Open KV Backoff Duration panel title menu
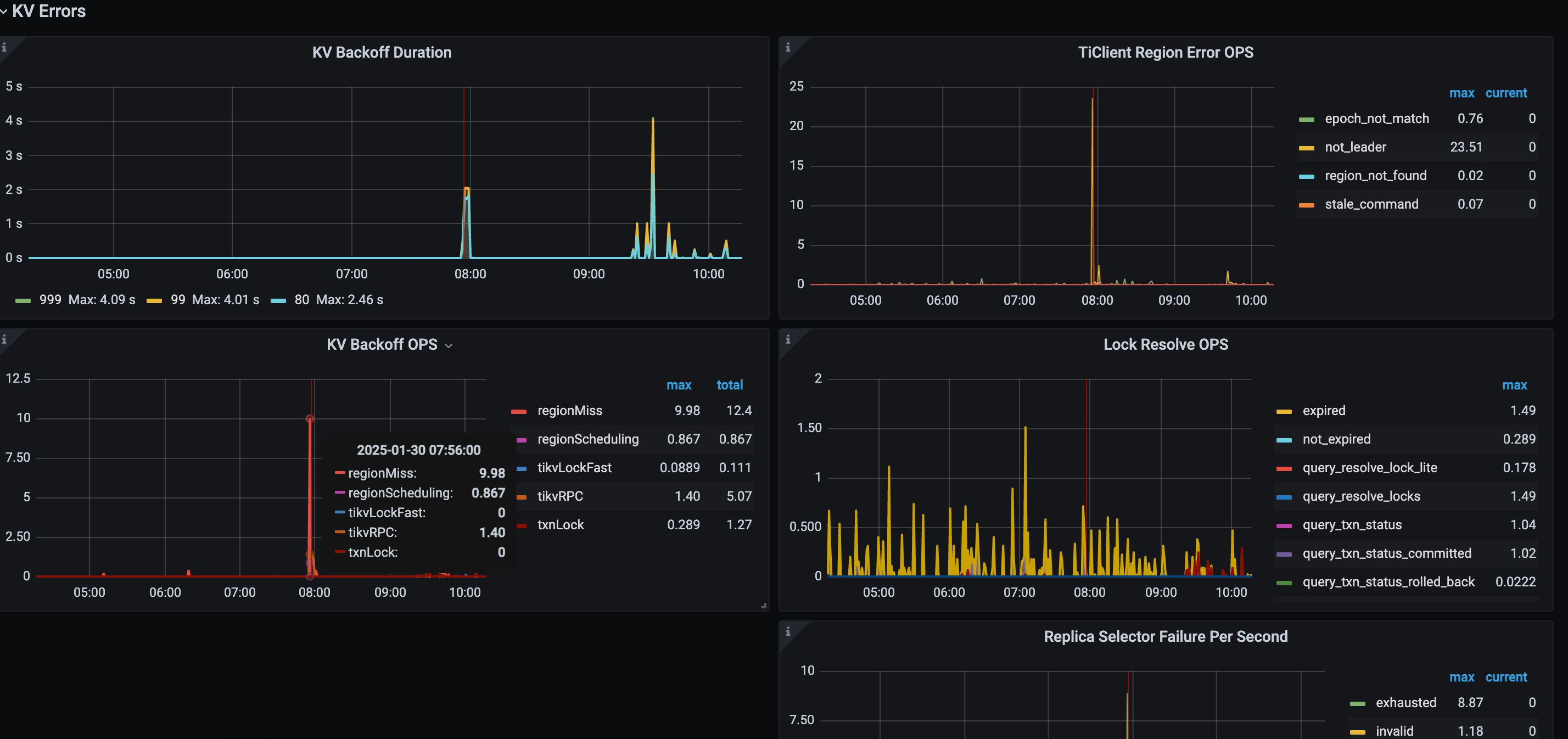1568x739 pixels. tap(382, 52)
